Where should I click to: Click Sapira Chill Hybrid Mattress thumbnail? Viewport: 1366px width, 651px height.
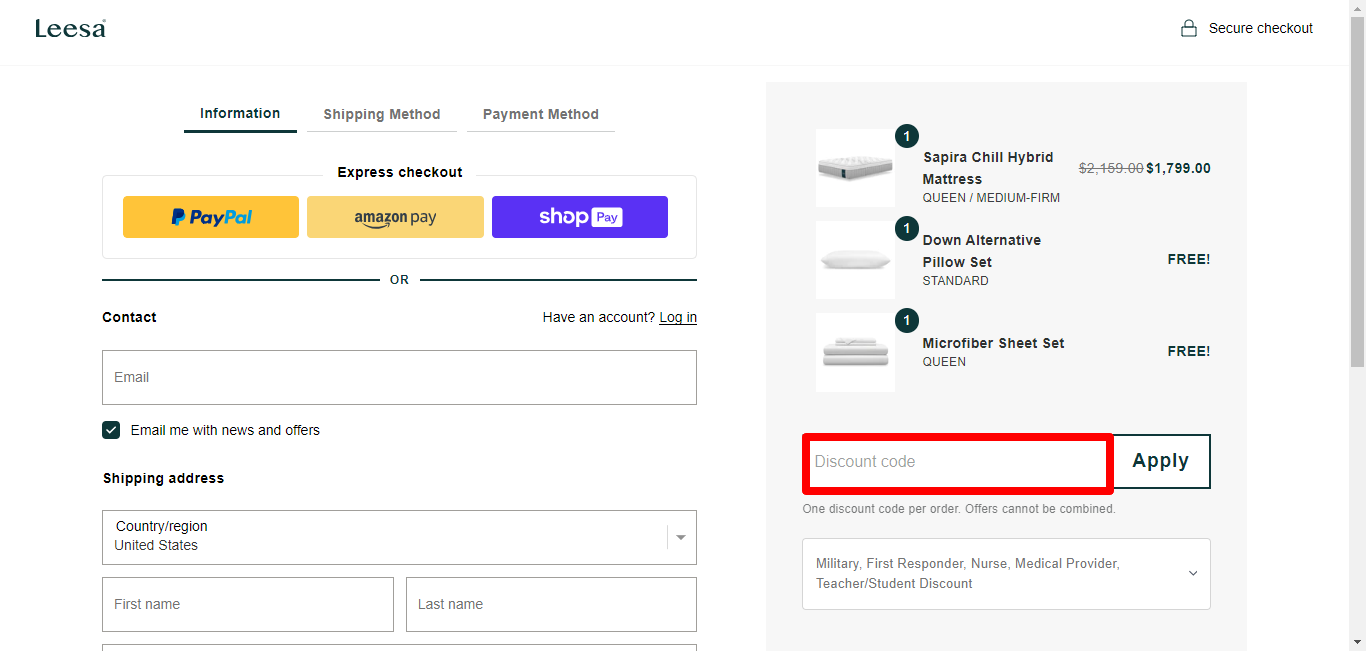855,168
